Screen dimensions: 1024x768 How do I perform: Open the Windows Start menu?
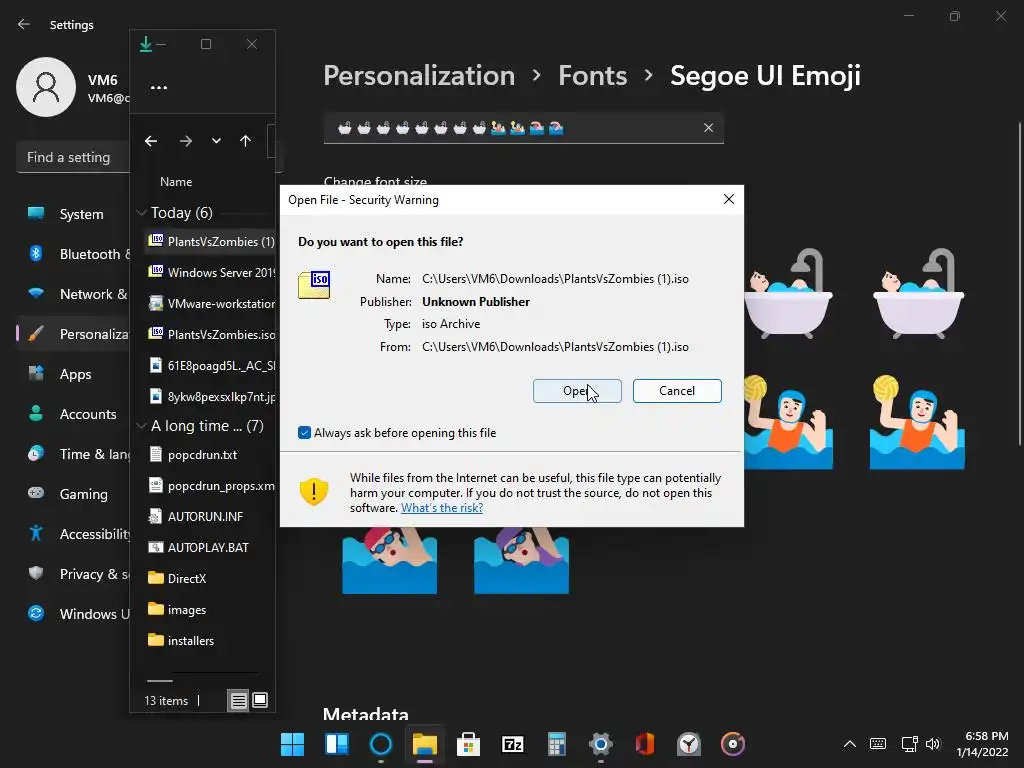point(292,744)
